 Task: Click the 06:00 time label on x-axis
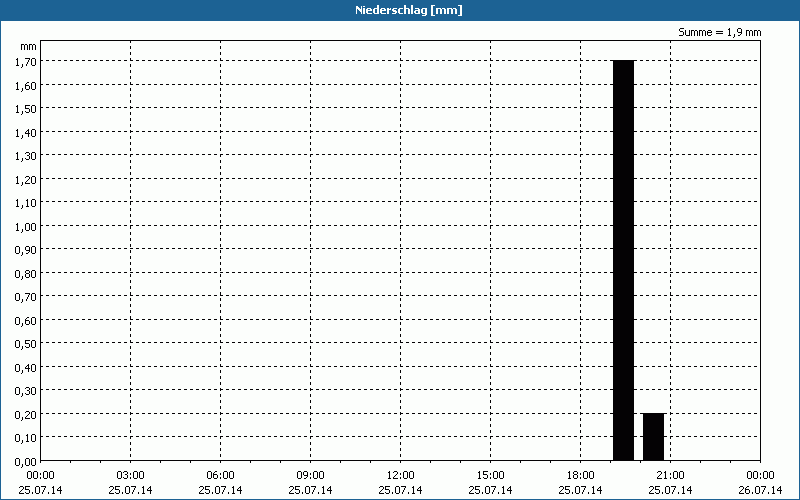click(220, 476)
